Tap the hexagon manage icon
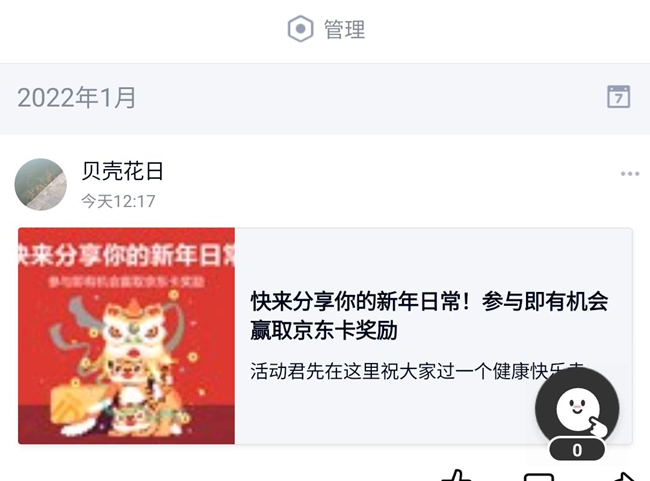 [300, 29]
